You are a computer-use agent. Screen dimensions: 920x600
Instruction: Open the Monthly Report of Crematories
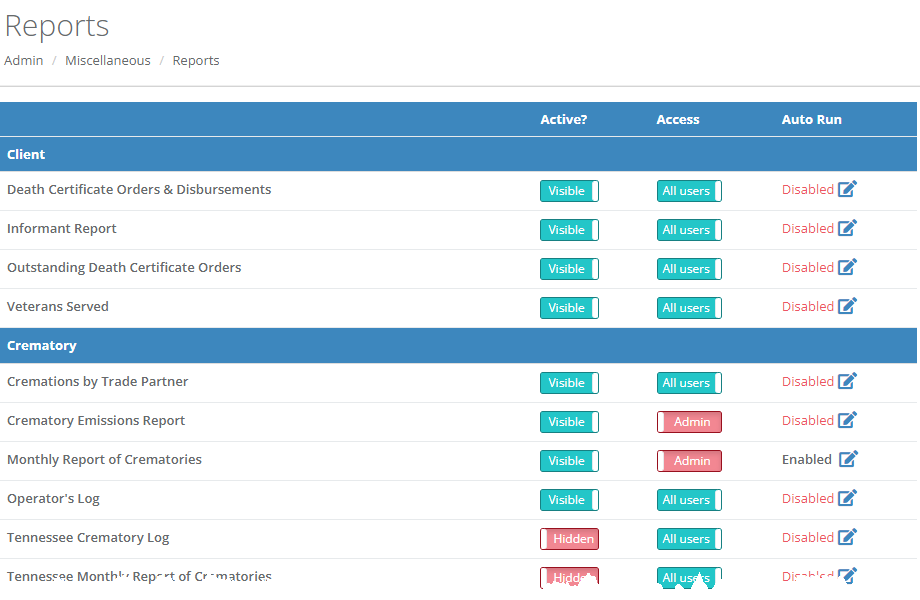coord(104,459)
